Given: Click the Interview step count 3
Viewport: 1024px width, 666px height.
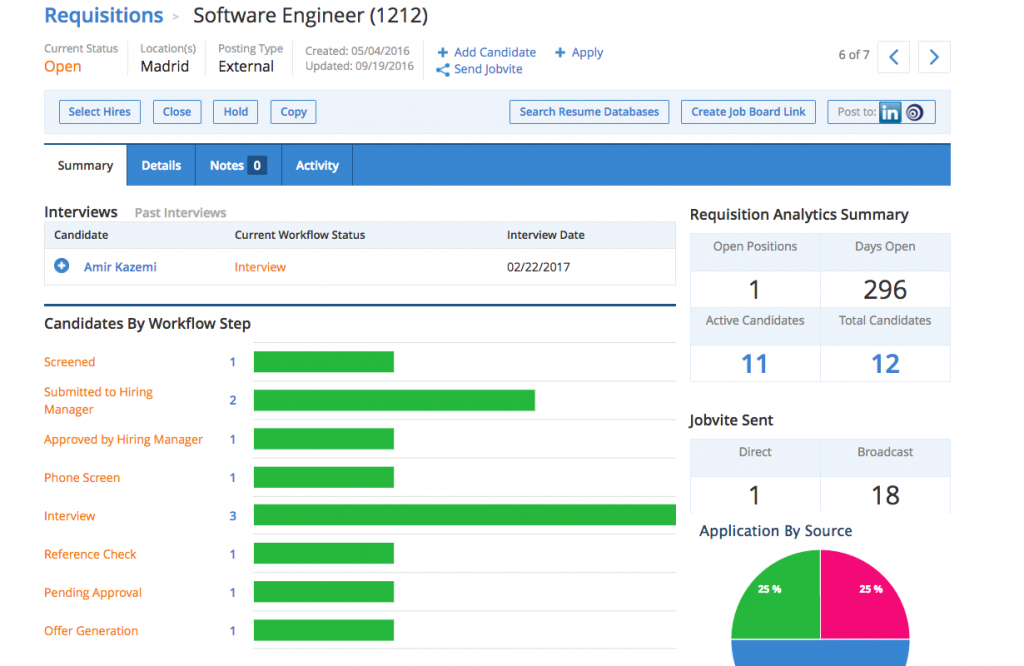Looking at the screenshot, I should tap(232, 516).
